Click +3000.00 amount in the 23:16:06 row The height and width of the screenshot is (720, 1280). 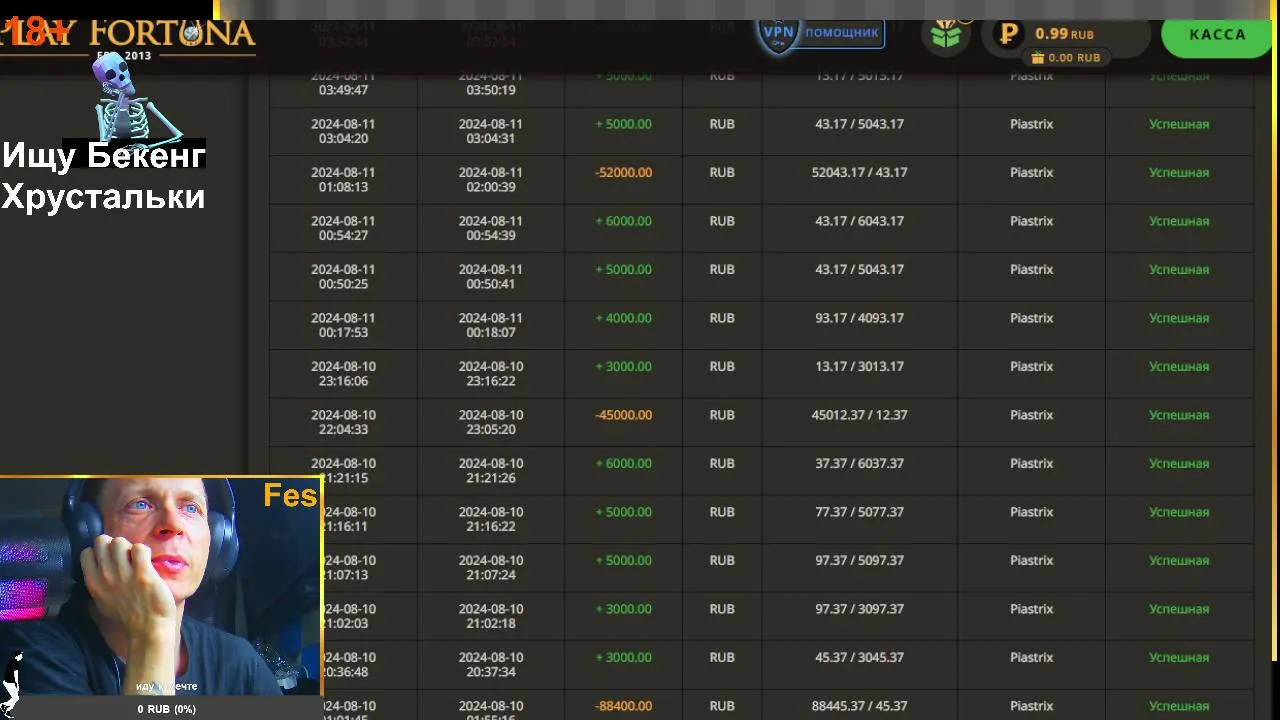pos(623,367)
